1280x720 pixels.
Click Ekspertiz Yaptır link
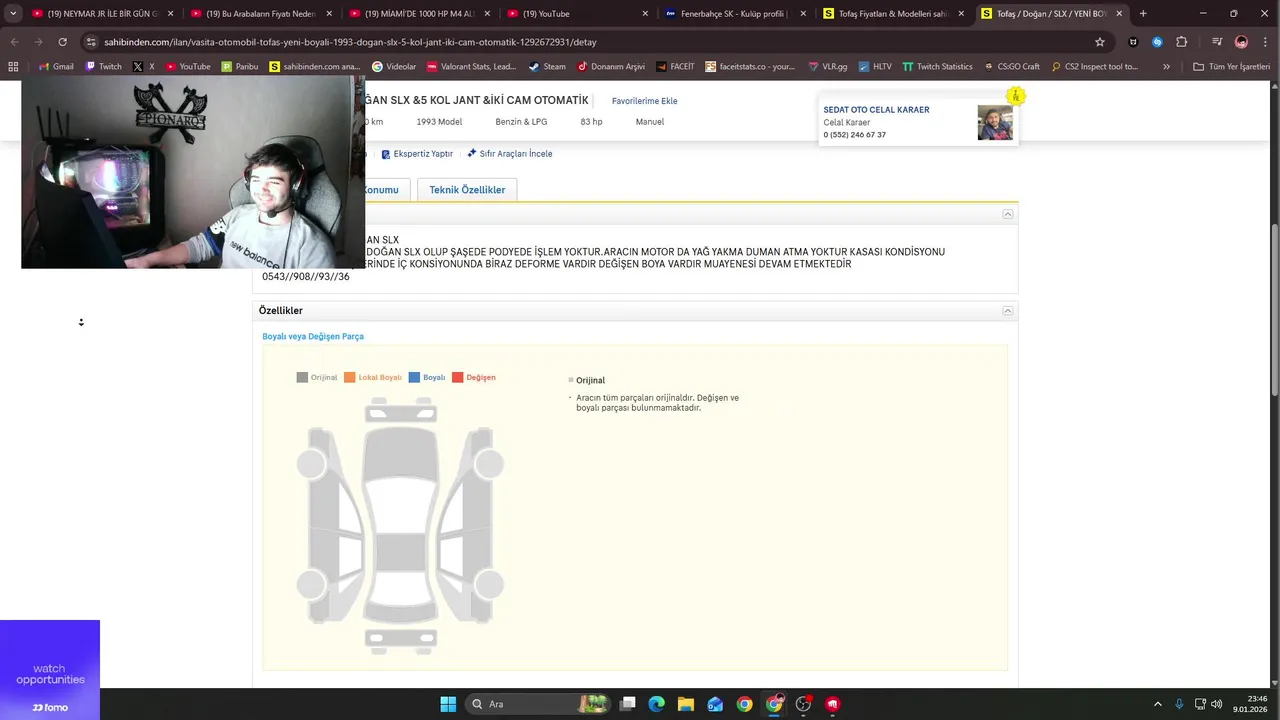[x=417, y=154]
